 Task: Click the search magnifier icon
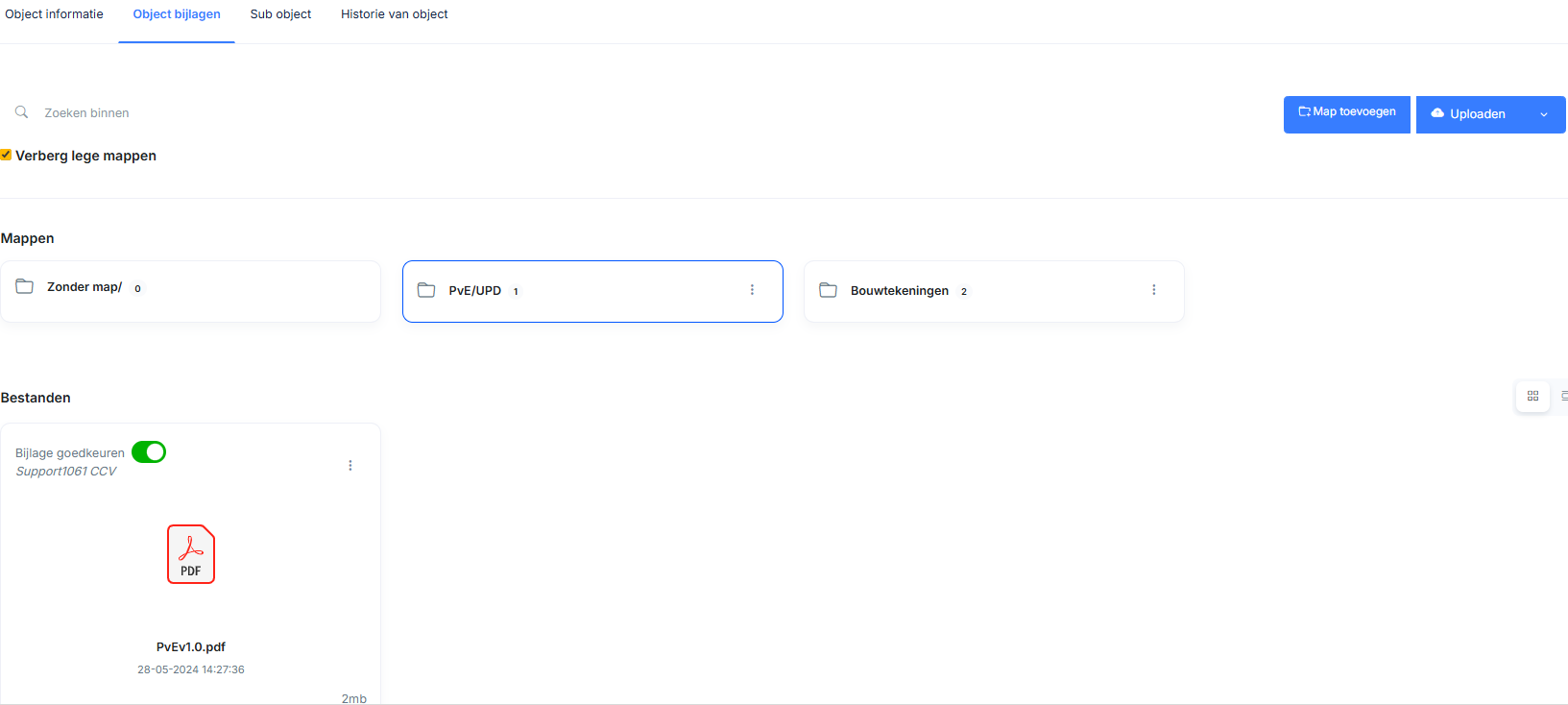click(x=21, y=112)
